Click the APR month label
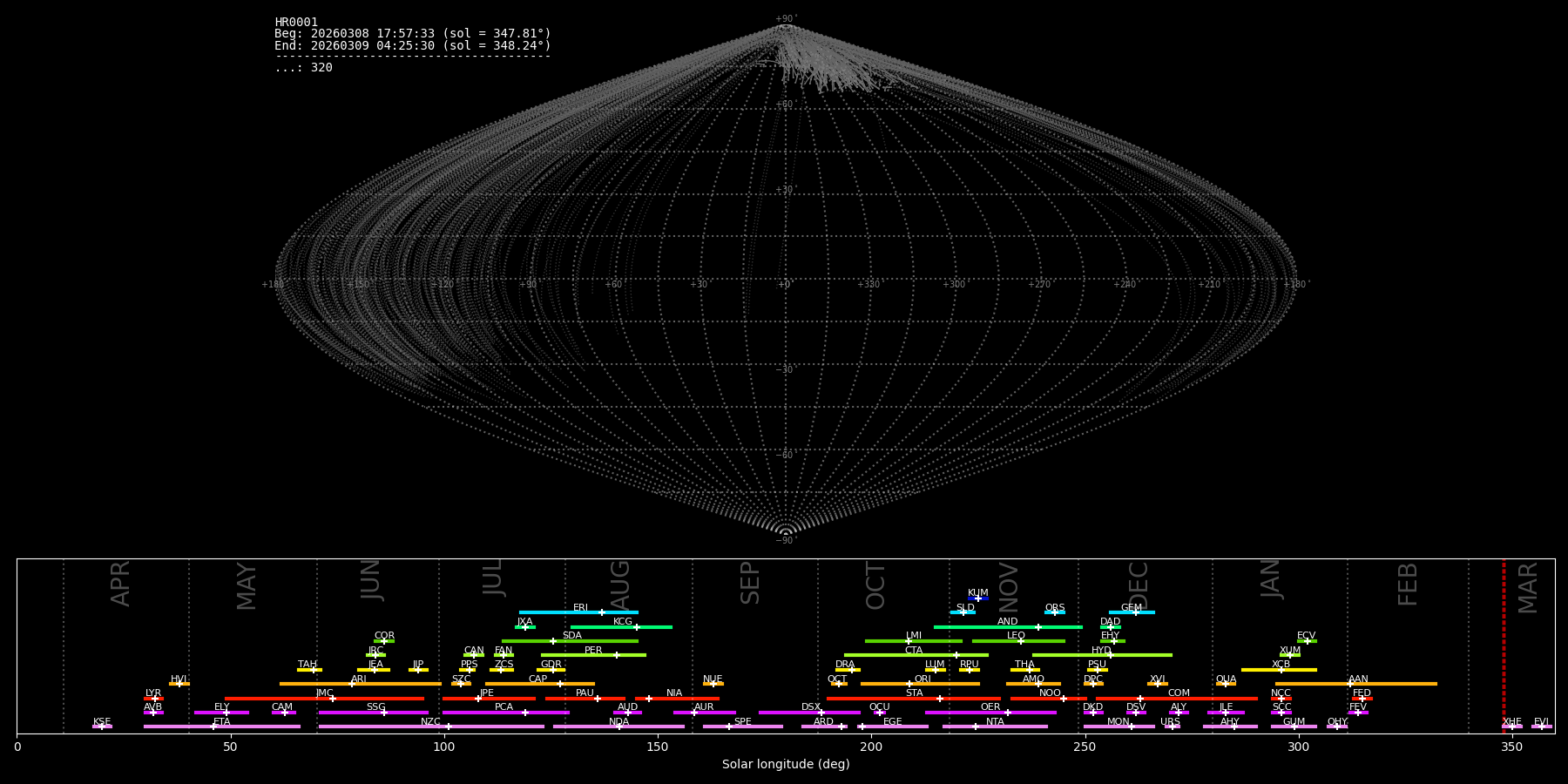The height and width of the screenshot is (784, 1568). click(120, 584)
